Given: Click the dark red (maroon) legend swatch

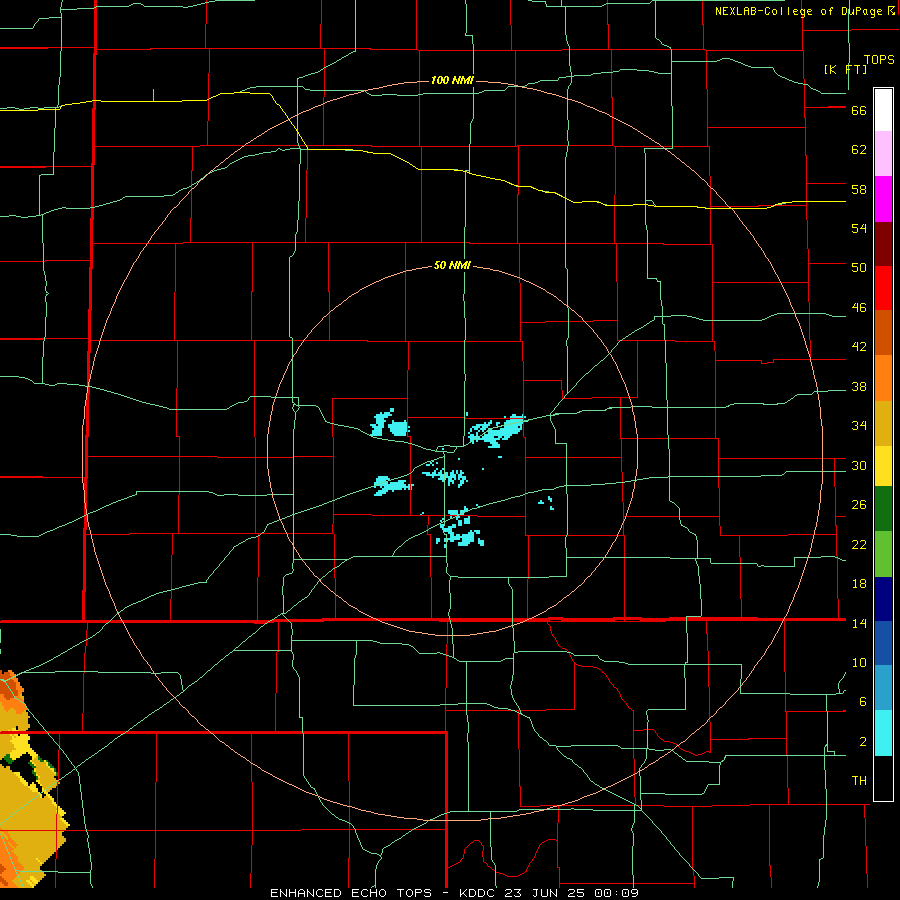Looking at the screenshot, I should pyautogui.click(x=883, y=244).
